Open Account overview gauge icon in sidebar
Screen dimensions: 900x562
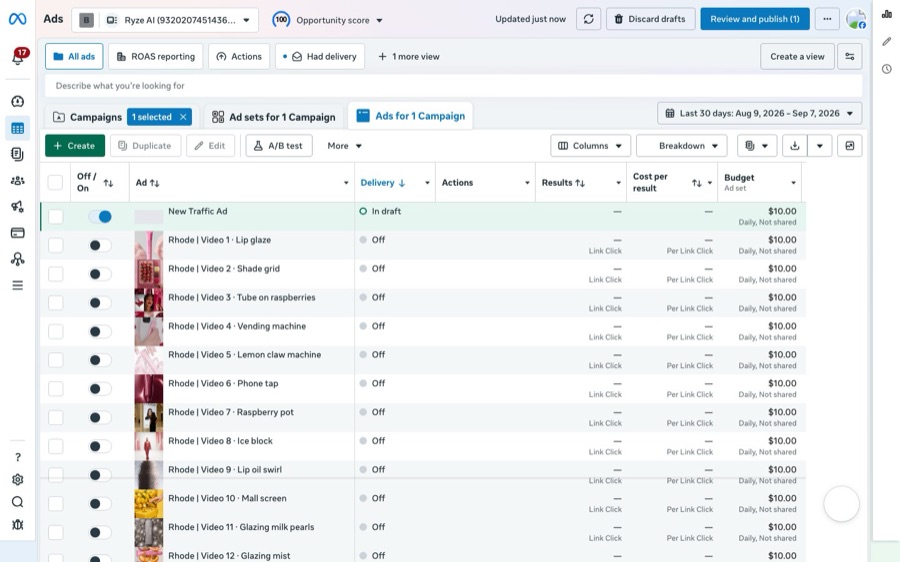(18, 102)
